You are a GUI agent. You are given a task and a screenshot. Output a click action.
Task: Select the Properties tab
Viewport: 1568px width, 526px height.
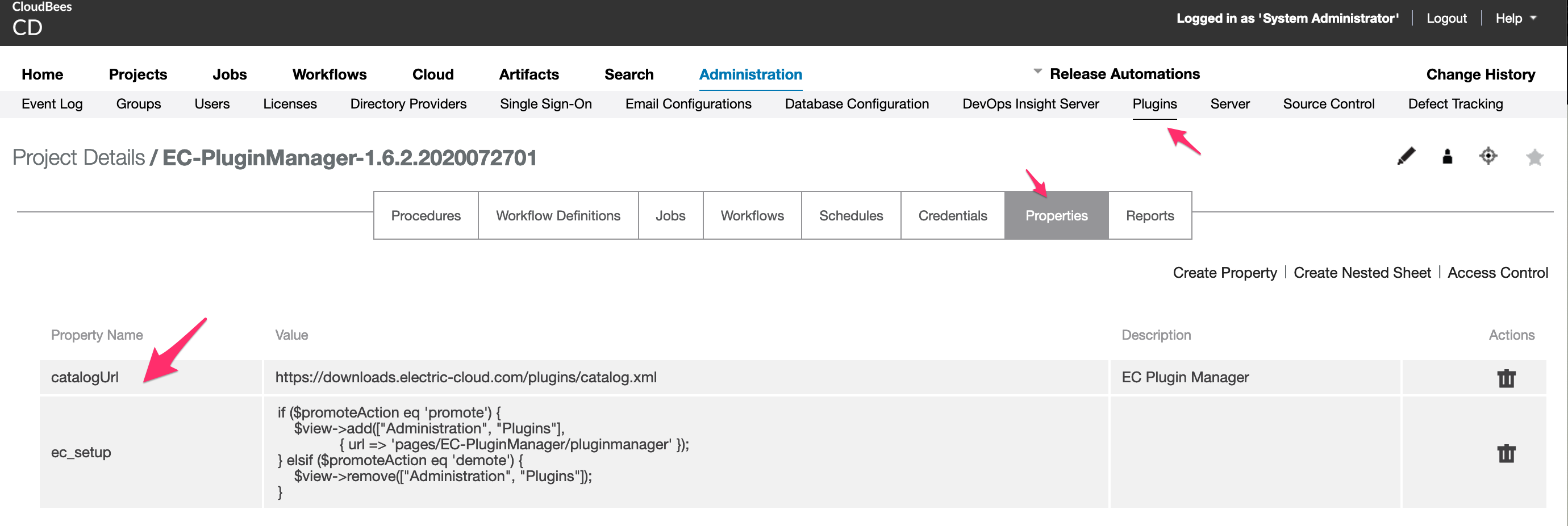click(1056, 215)
